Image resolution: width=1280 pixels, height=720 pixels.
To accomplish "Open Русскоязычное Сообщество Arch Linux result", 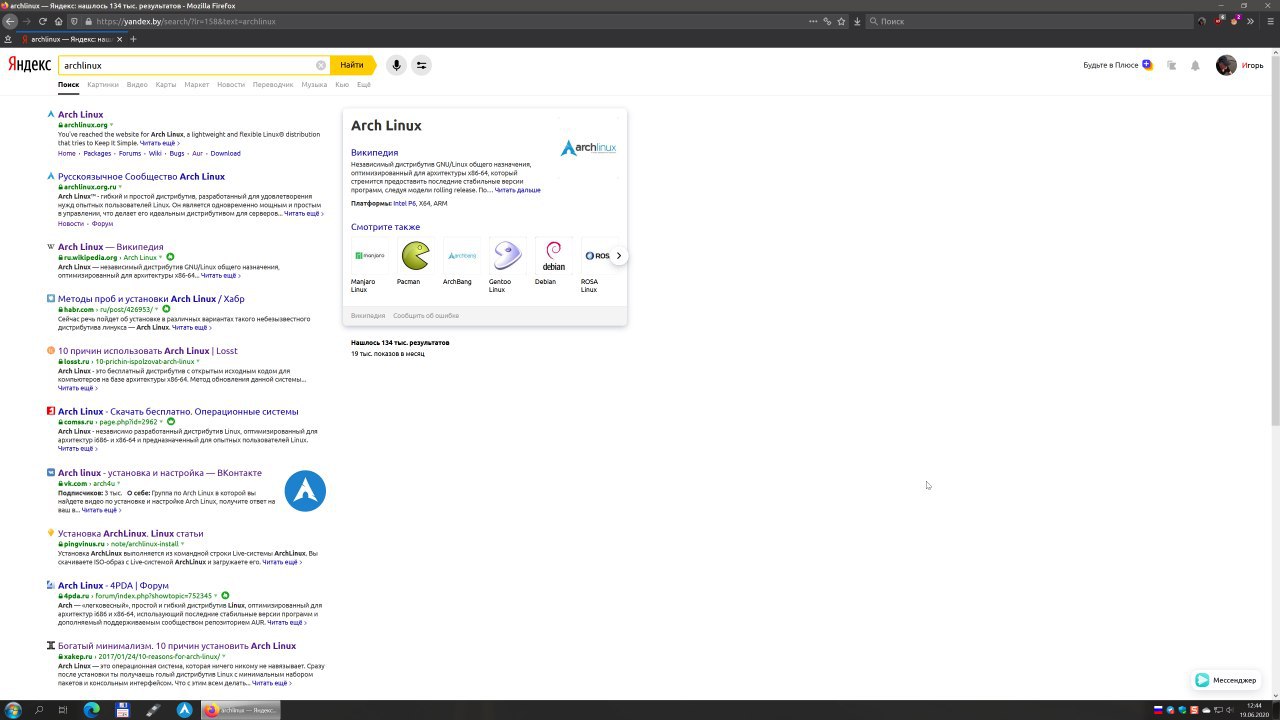I will click(x=141, y=177).
